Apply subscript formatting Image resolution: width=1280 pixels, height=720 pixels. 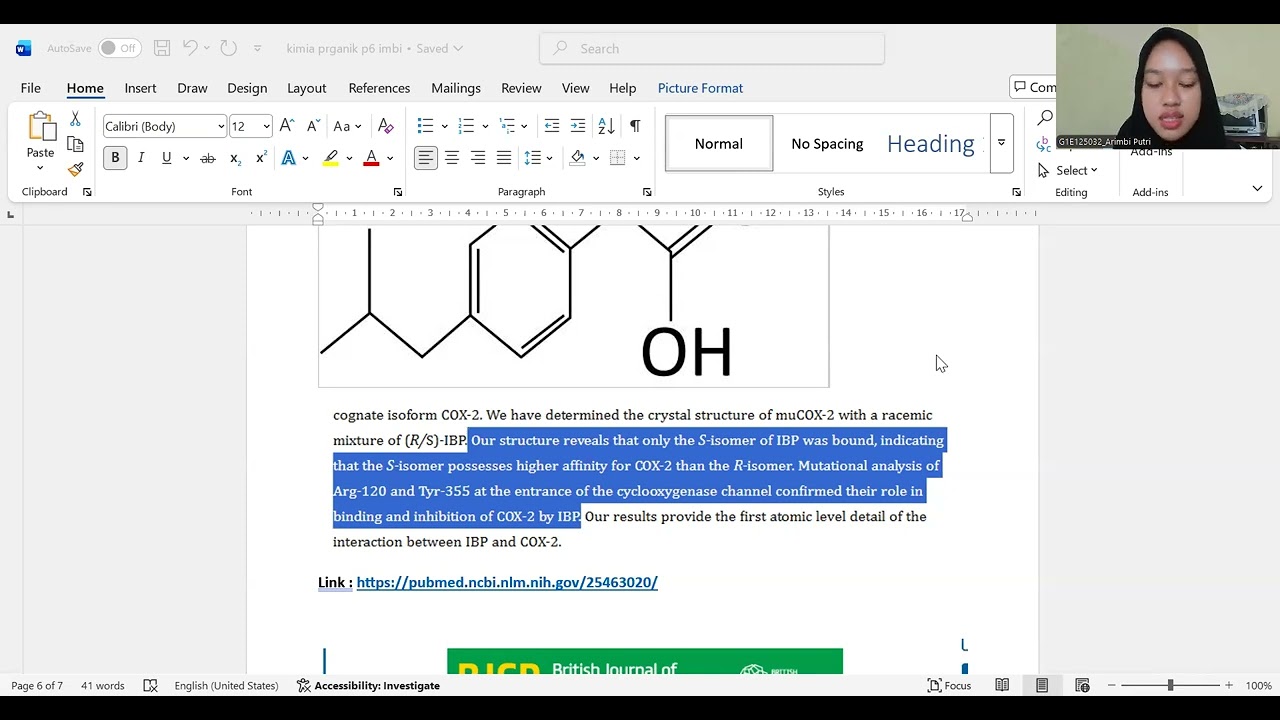pos(235,158)
